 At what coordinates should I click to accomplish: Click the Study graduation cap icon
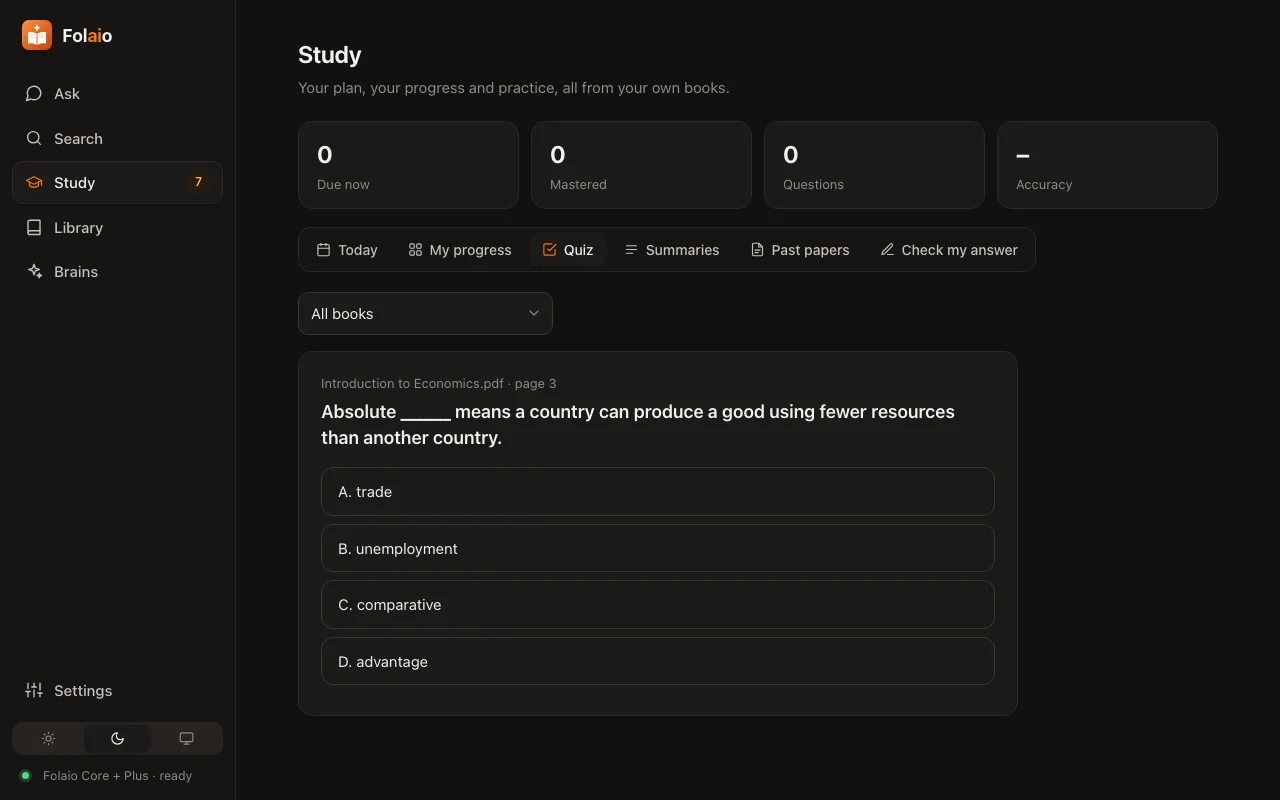34,182
